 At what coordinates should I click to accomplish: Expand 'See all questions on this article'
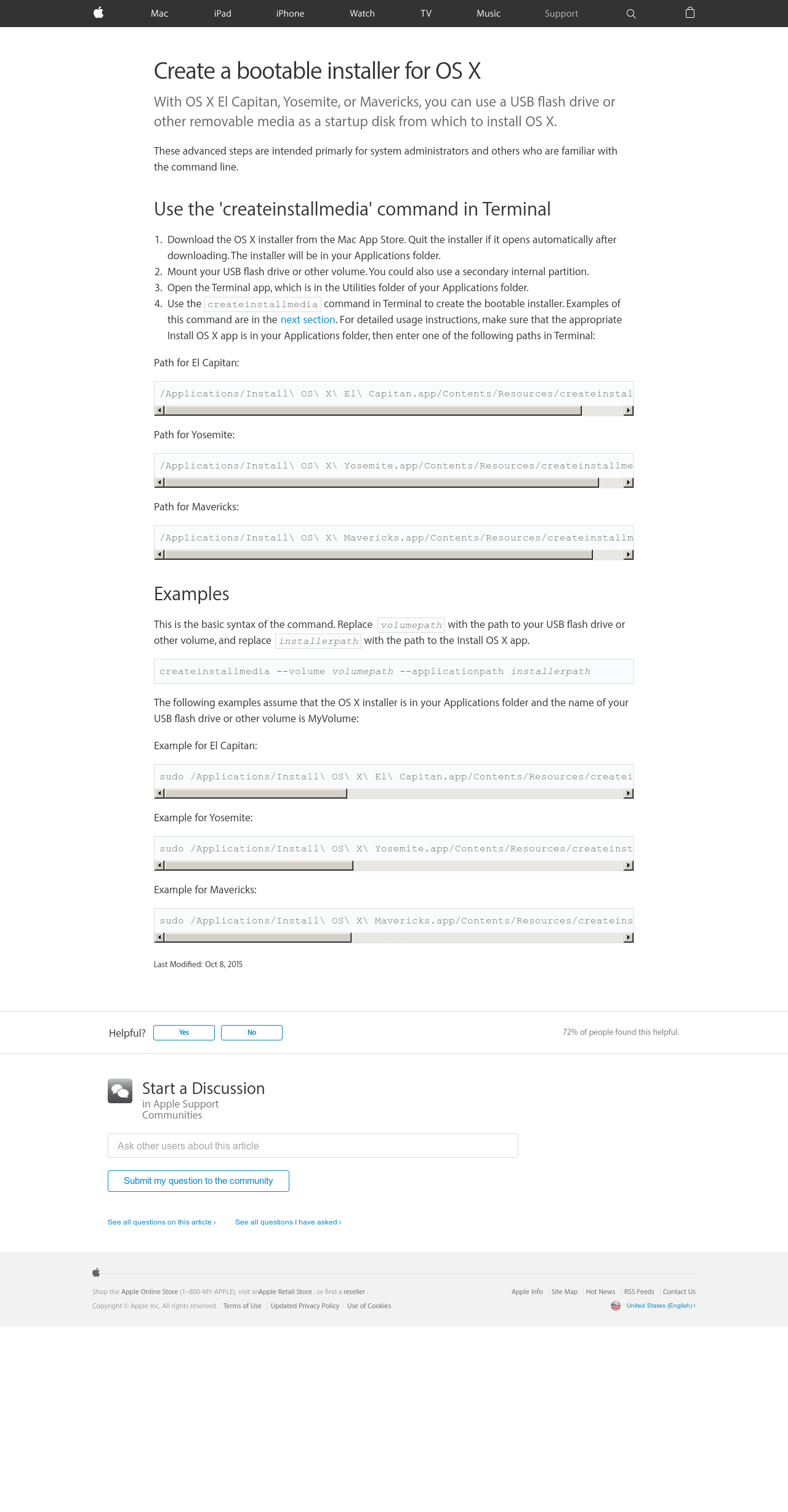click(162, 1222)
